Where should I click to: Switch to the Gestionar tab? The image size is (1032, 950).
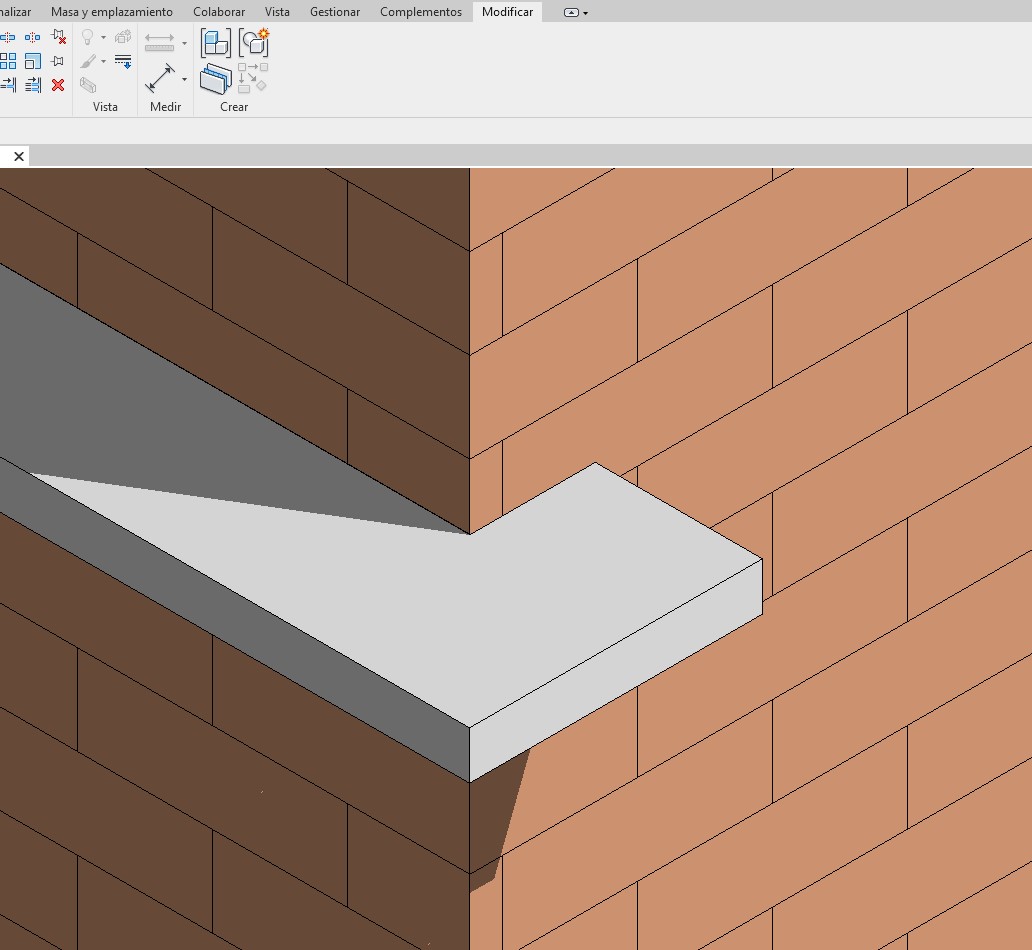pyautogui.click(x=334, y=12)
